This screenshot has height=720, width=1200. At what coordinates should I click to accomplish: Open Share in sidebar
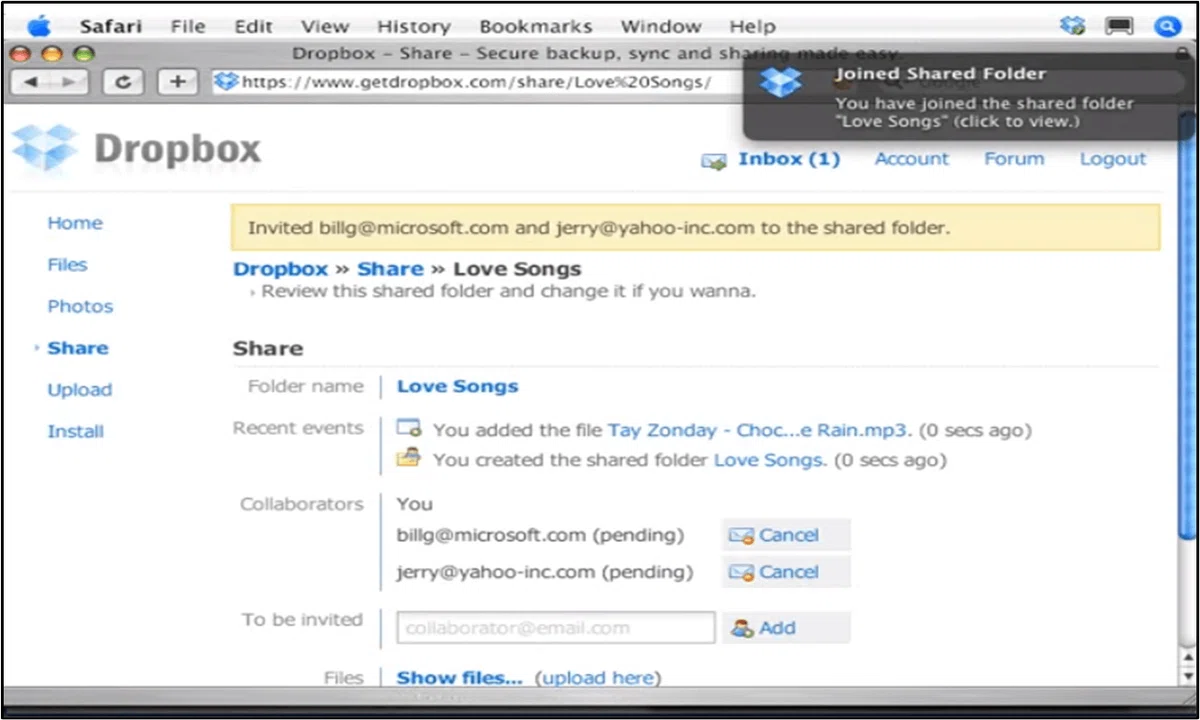click(78, 348)
